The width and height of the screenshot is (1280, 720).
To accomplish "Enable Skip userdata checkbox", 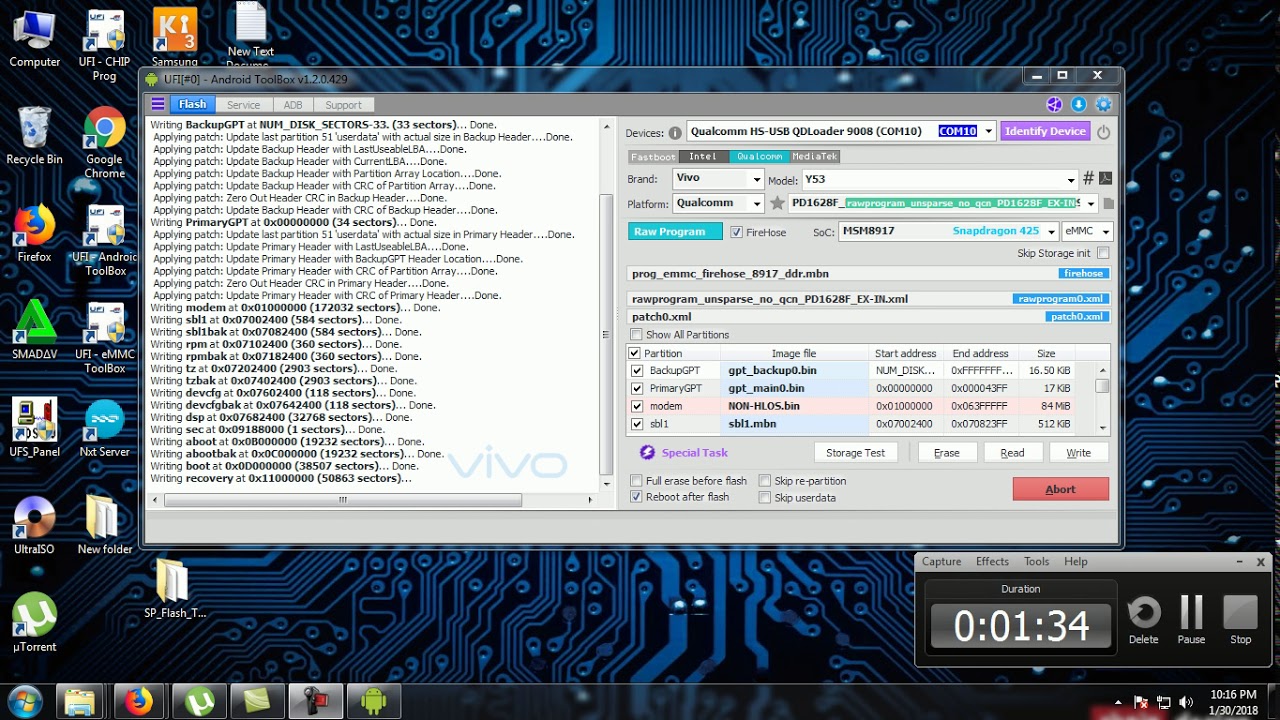I will (x=765, y=498).
